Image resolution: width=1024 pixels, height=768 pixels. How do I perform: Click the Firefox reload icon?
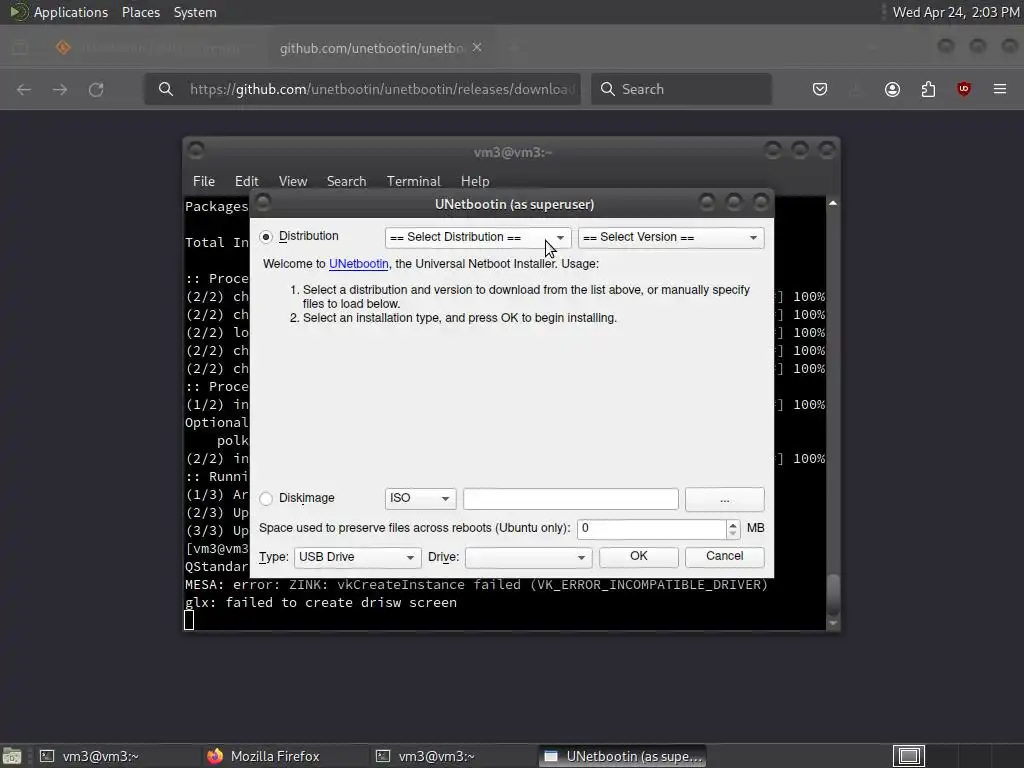click(x=96, y=89)
